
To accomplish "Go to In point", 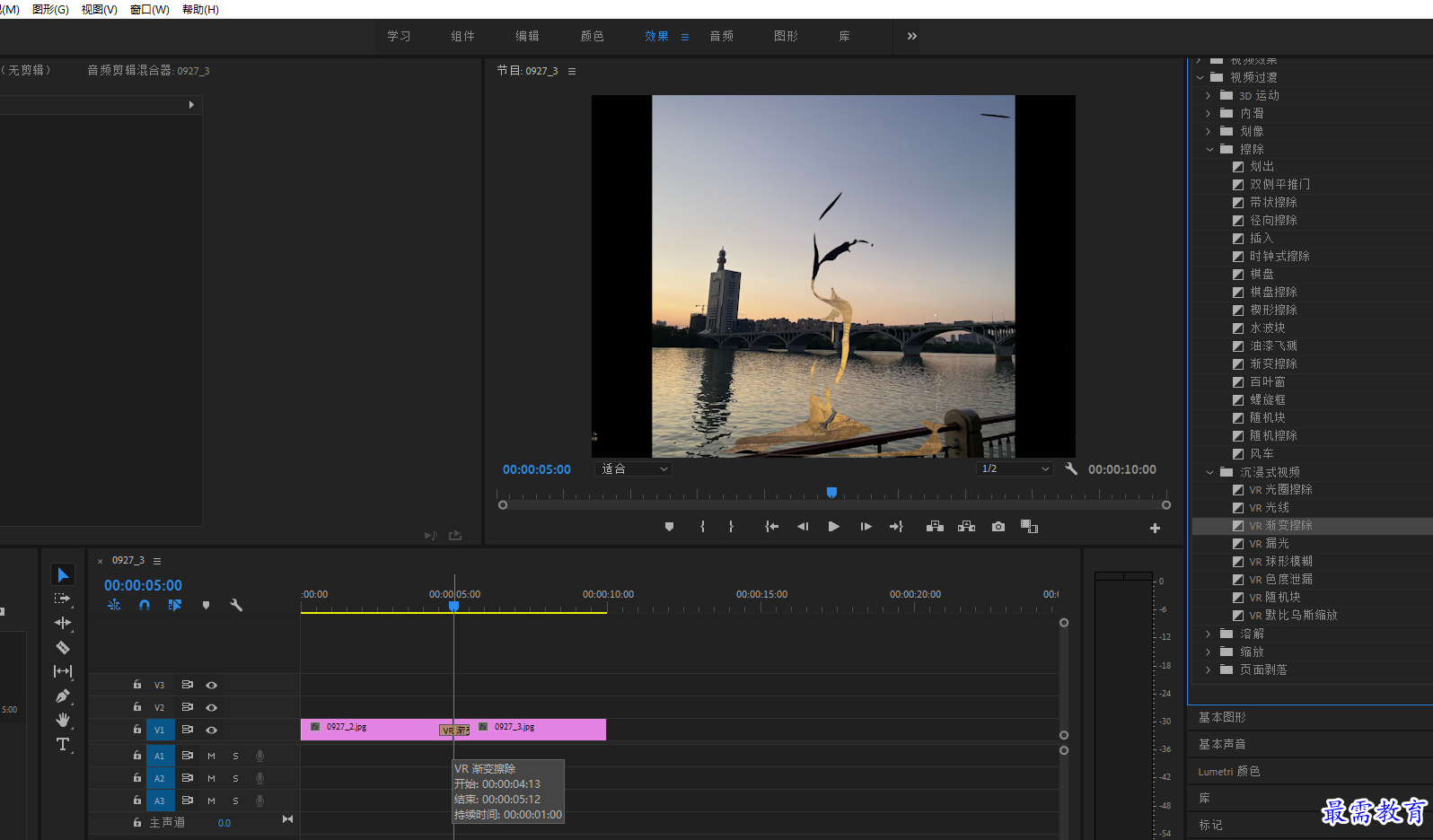I will click(x=771, y=527).
